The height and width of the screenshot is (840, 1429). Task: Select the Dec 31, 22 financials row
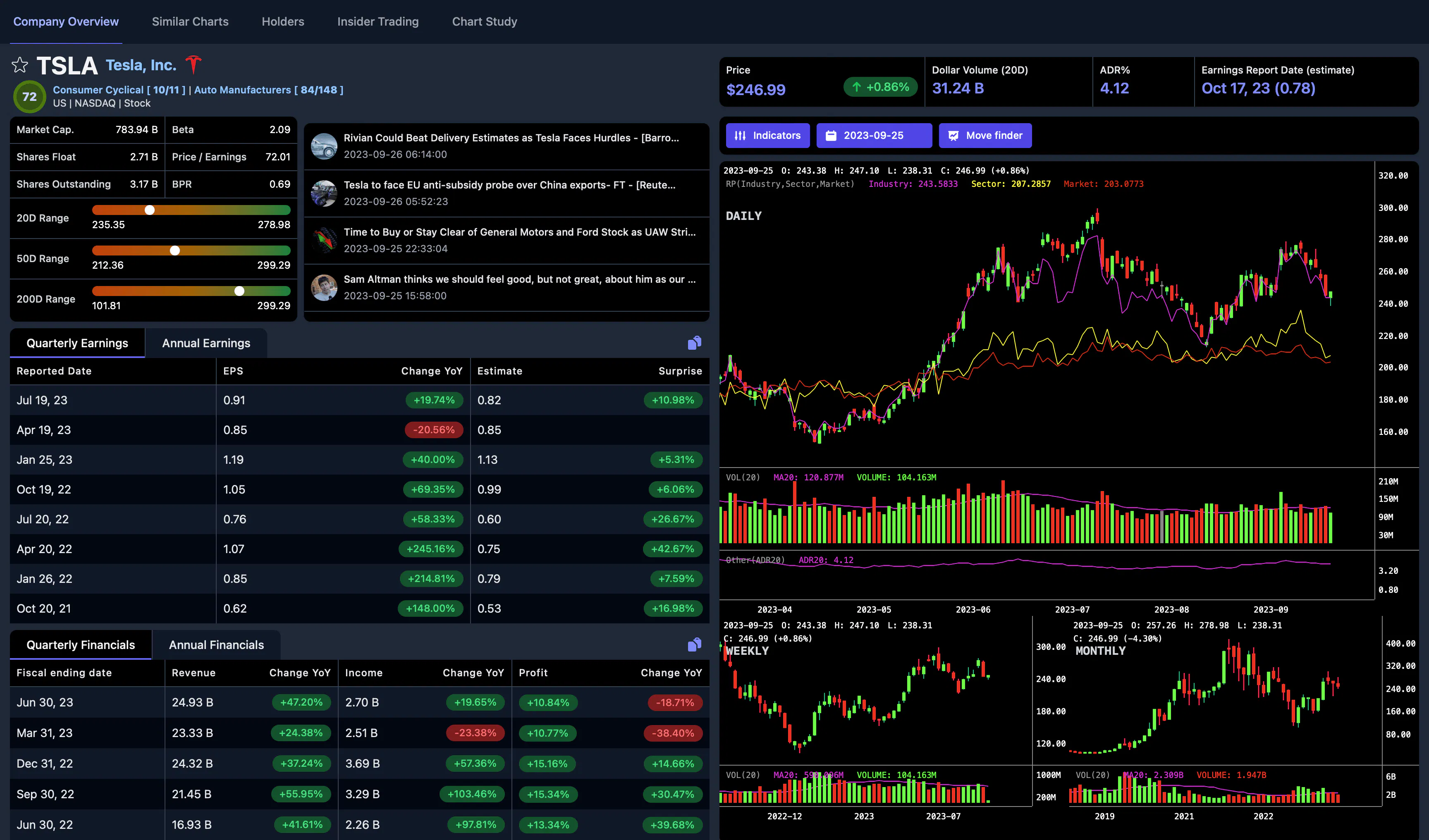tap(359, 764)
